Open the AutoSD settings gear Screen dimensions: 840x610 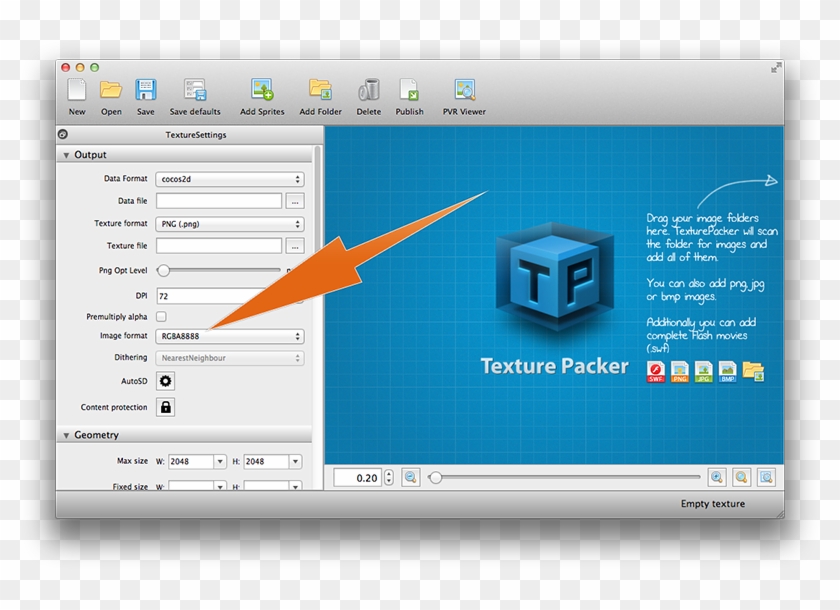click(164, 381)
